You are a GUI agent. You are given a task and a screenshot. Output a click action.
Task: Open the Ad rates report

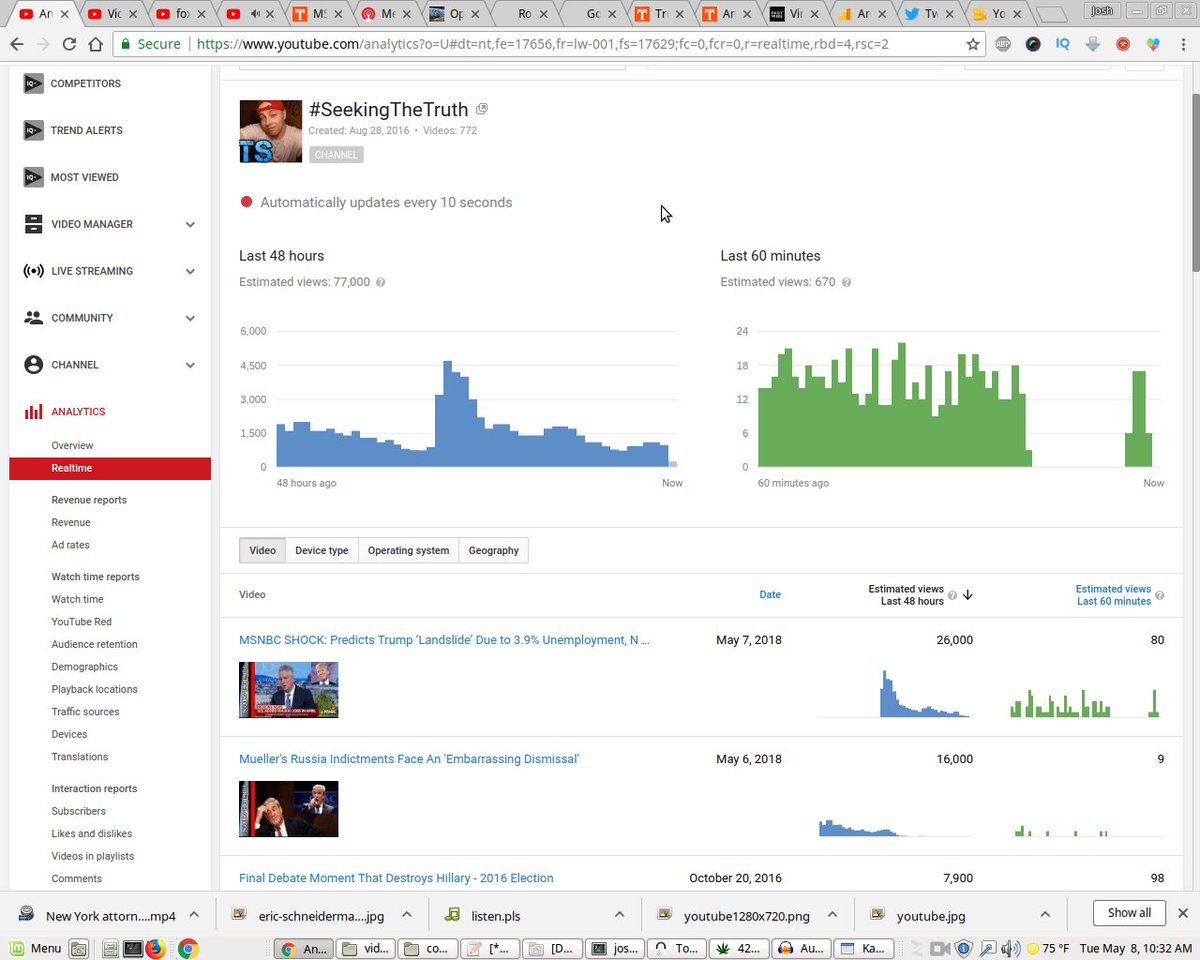pos(70,545)
